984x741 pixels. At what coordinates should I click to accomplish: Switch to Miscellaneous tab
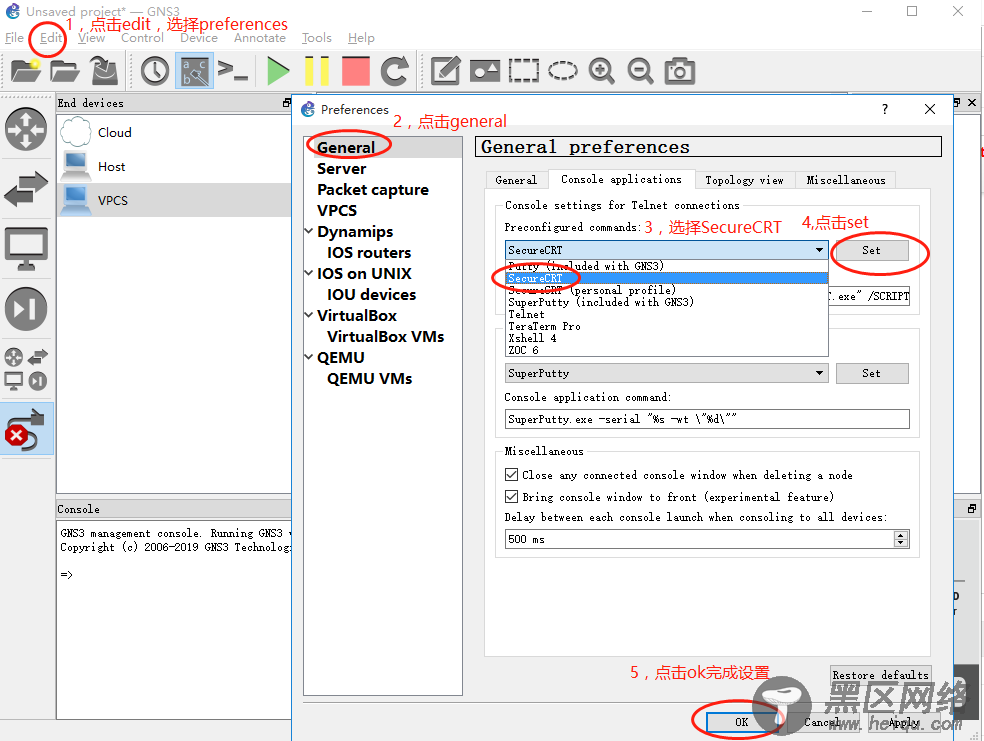(845, 180)
